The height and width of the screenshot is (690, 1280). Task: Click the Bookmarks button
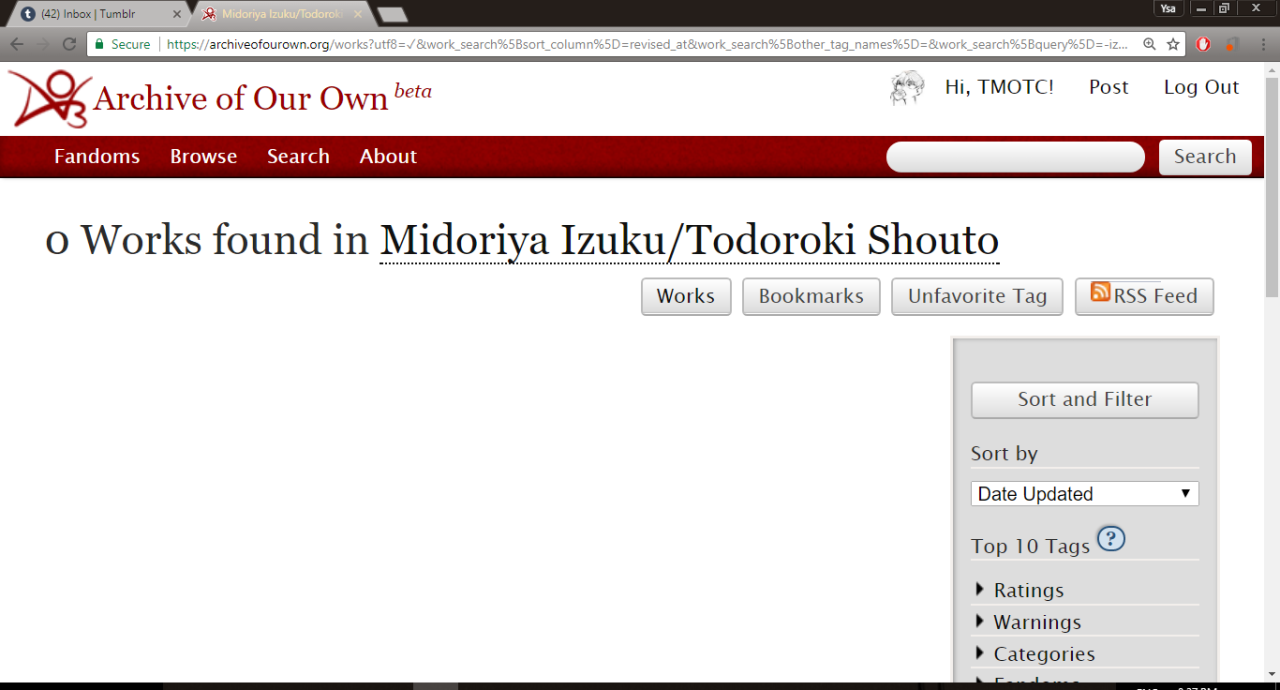(x=811, y=296)
